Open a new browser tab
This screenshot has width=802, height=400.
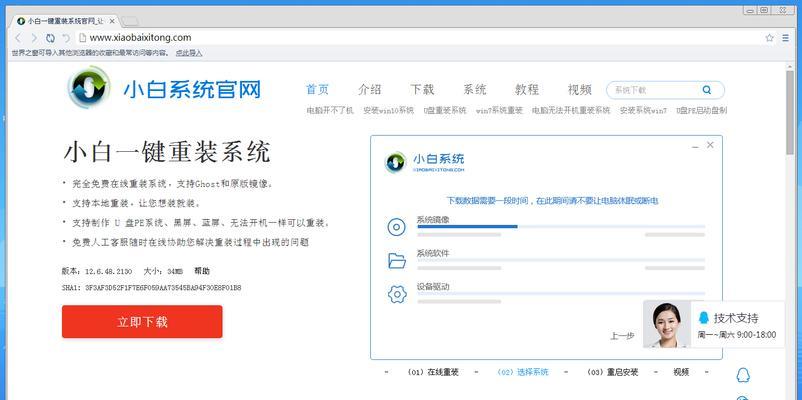[x=130, y=21]
